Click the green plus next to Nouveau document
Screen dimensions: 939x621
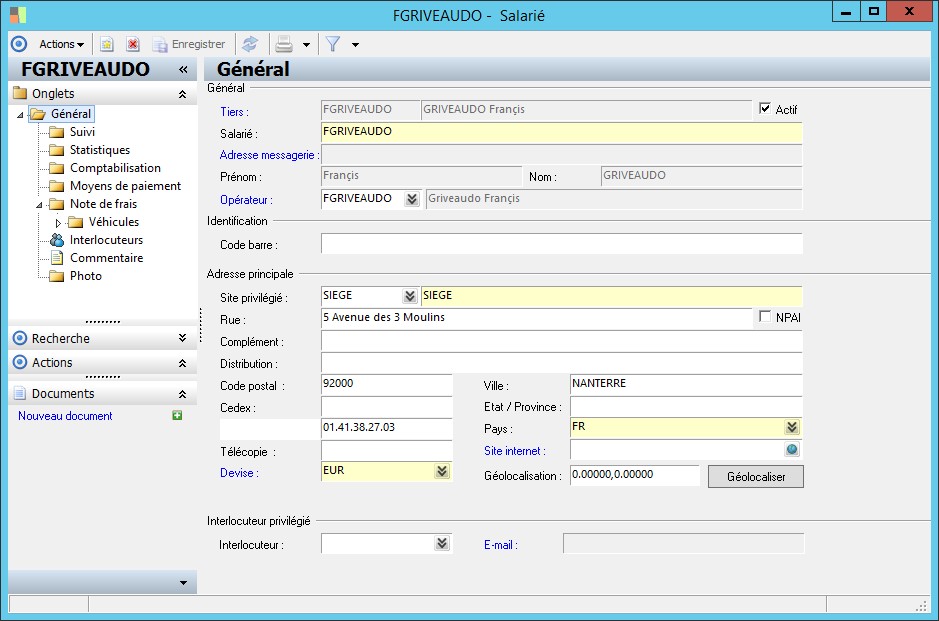(177, 415)
